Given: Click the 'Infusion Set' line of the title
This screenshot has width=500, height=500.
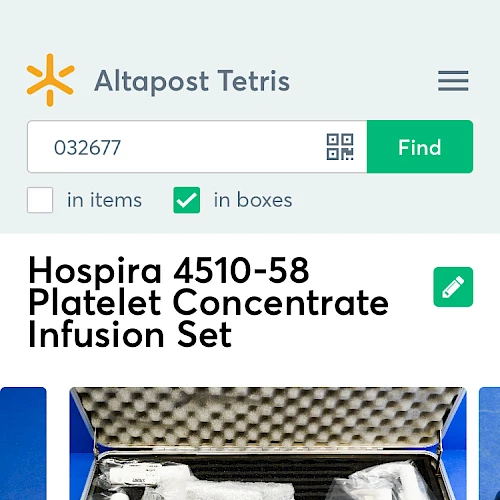Looking at the screenshot, I should 130,334.
